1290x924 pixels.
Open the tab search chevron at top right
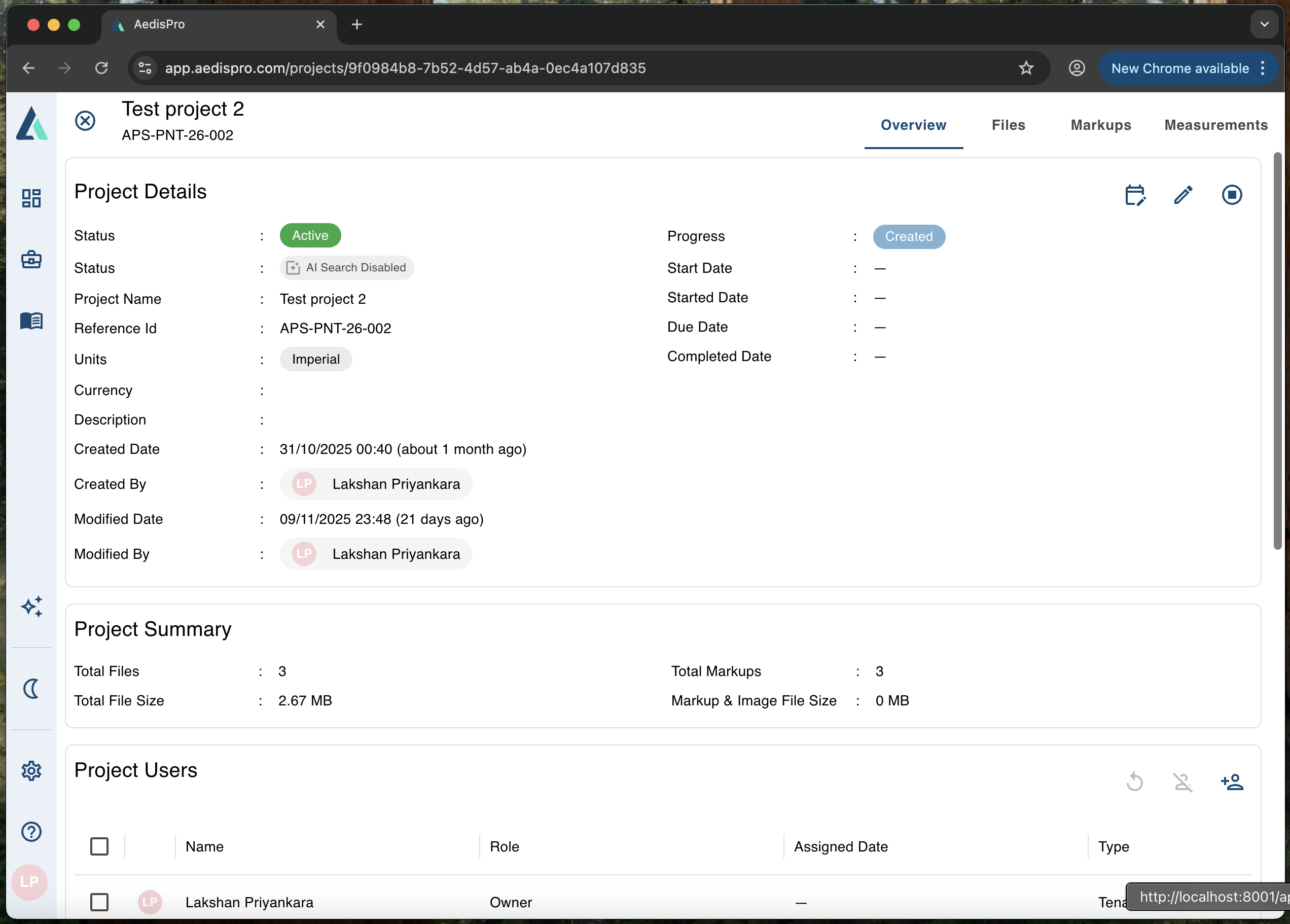(x=1265, y=24)
